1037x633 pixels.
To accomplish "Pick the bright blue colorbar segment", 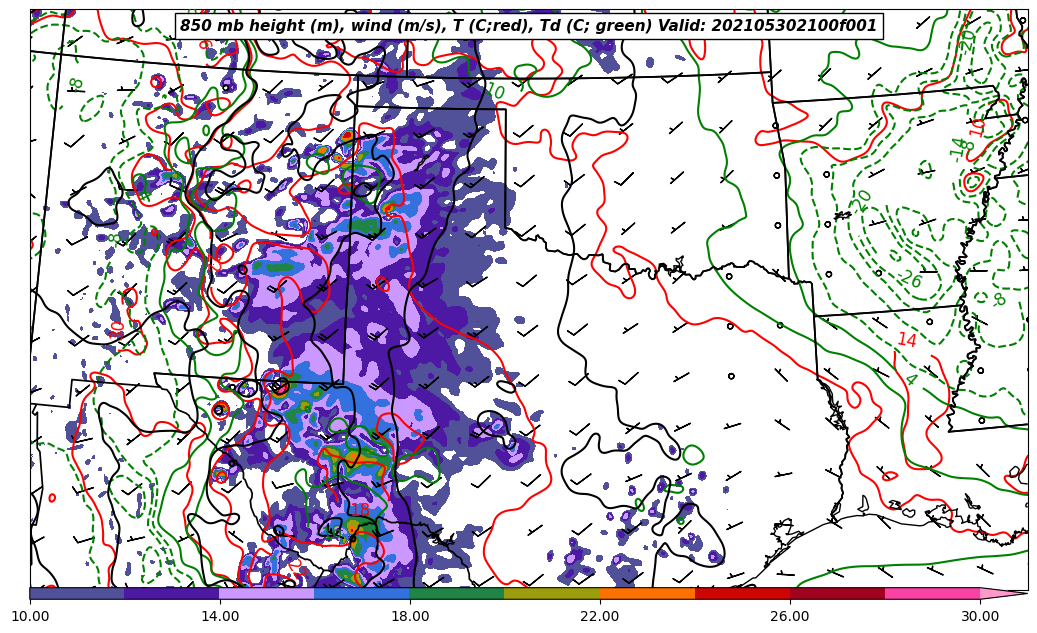I will [362, 593].
